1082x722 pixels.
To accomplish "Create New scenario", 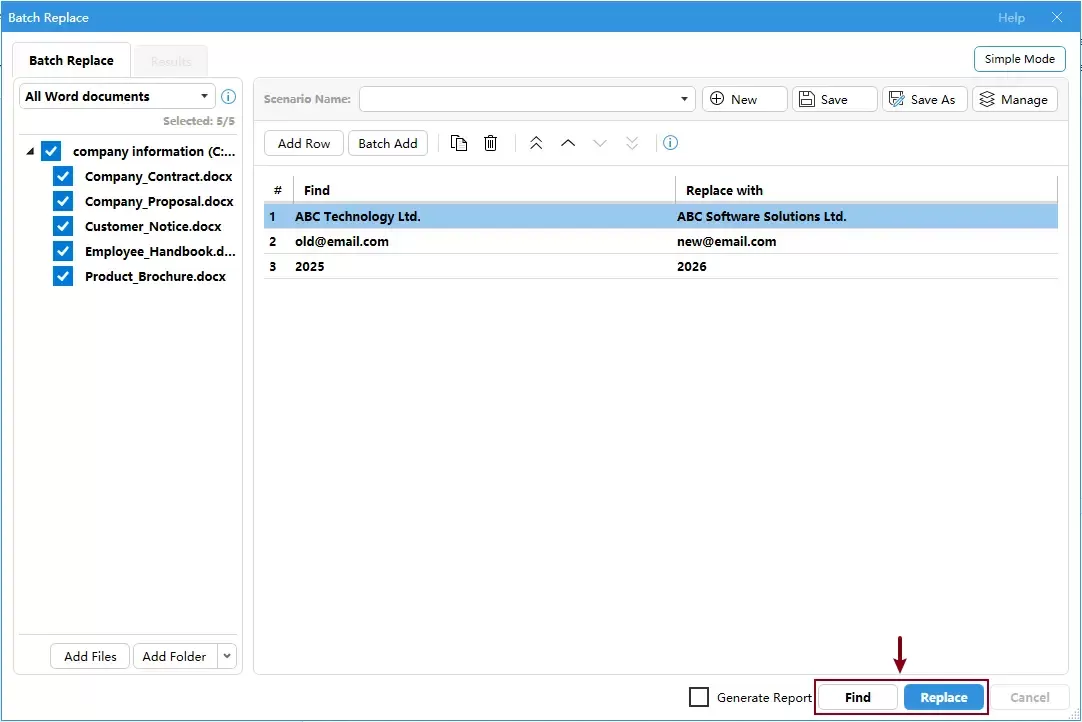I will (x=745, y=99).
